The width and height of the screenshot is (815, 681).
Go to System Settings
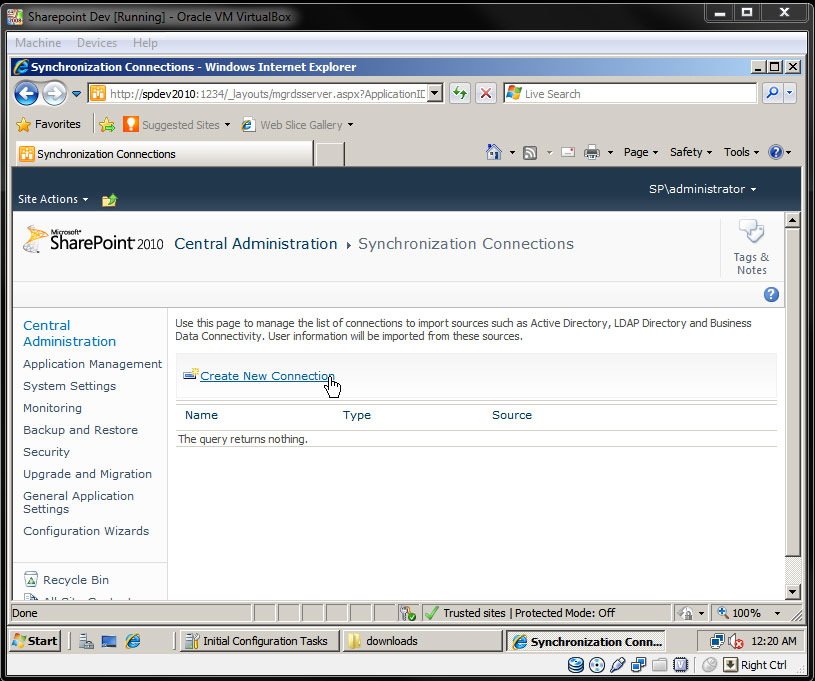tap(70, 386)
